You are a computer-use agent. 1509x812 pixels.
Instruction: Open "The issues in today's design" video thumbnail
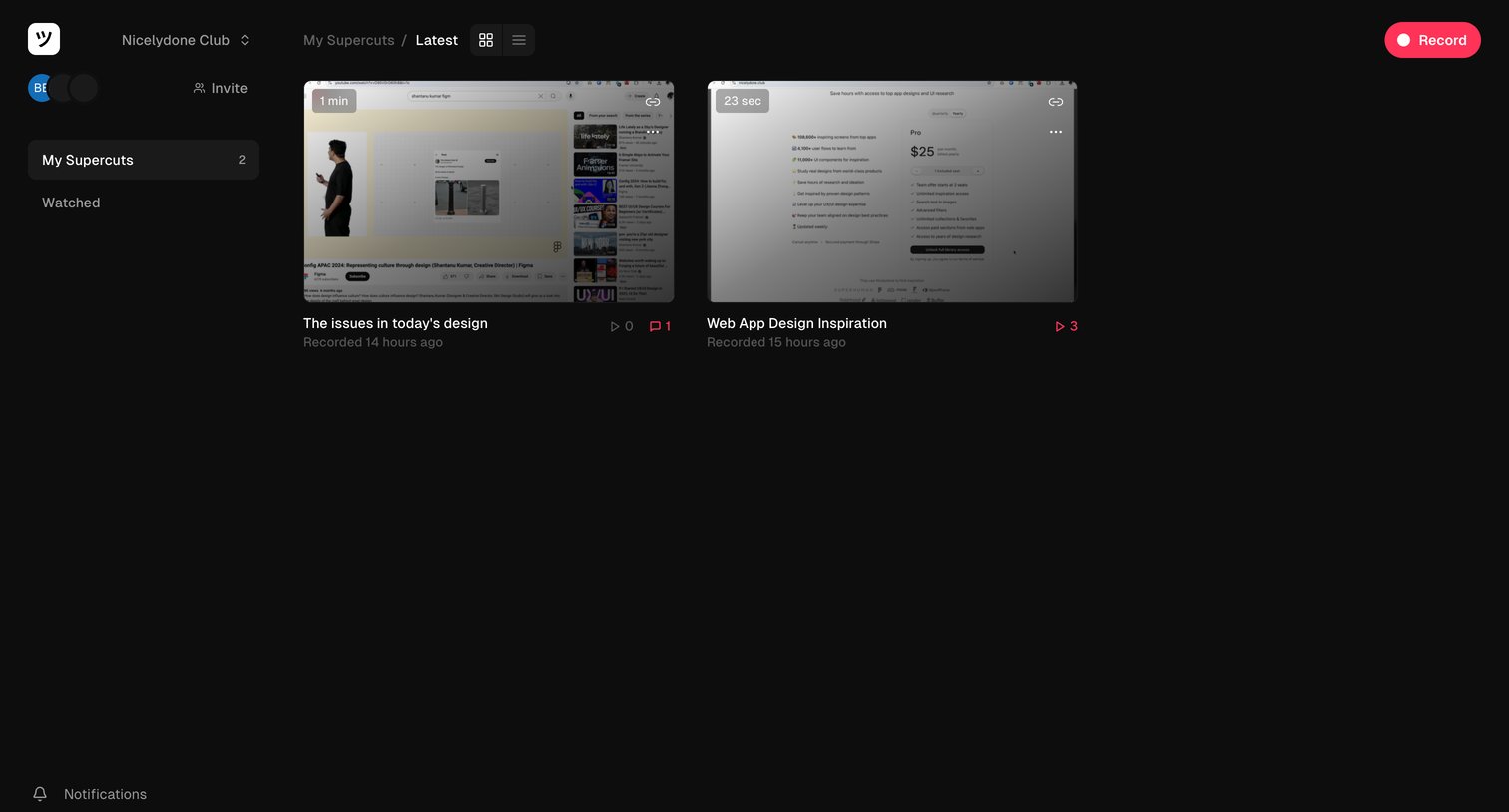(x=489, y=192)
